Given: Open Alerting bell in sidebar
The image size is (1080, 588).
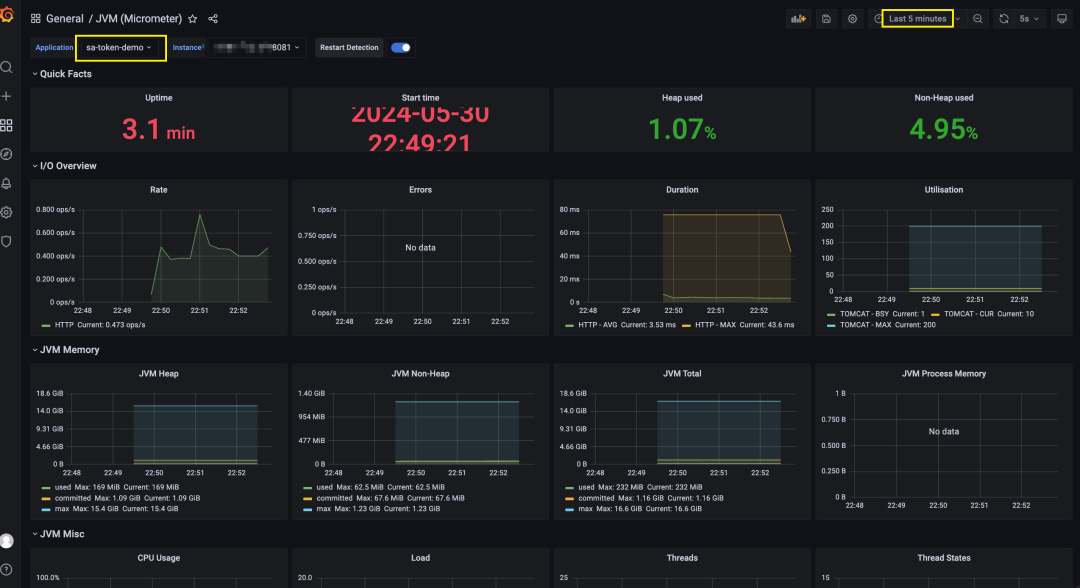Looking at the screenshot, I should coord(7,183).
